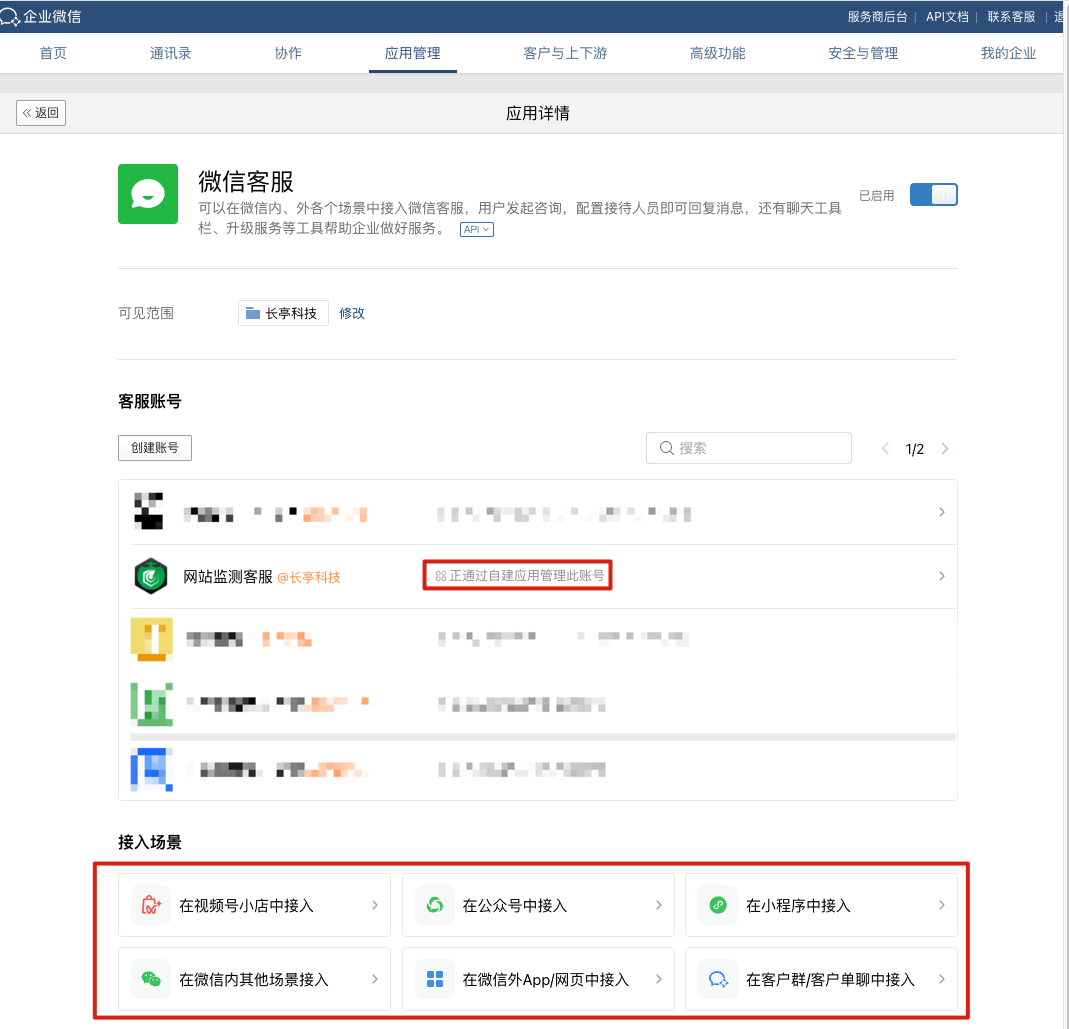Open the API文档 link in header
The height and width of the screenshot is (1029, 1069).
click(947, 17)
